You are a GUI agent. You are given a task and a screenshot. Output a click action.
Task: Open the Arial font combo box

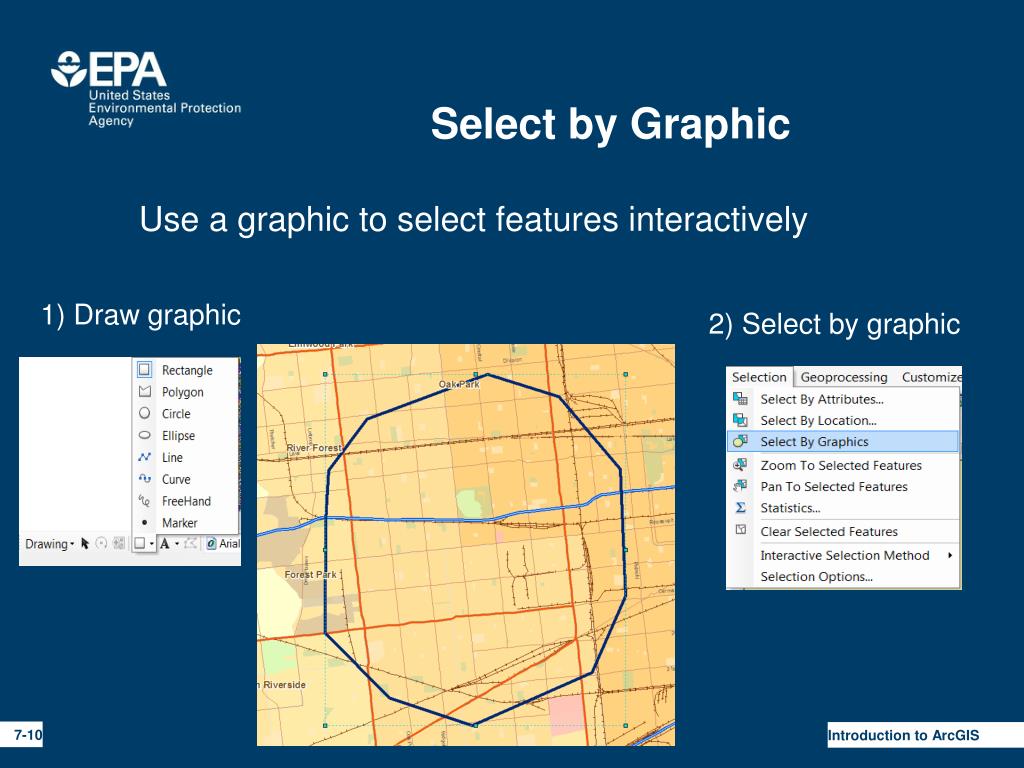[x=223, y=543]
